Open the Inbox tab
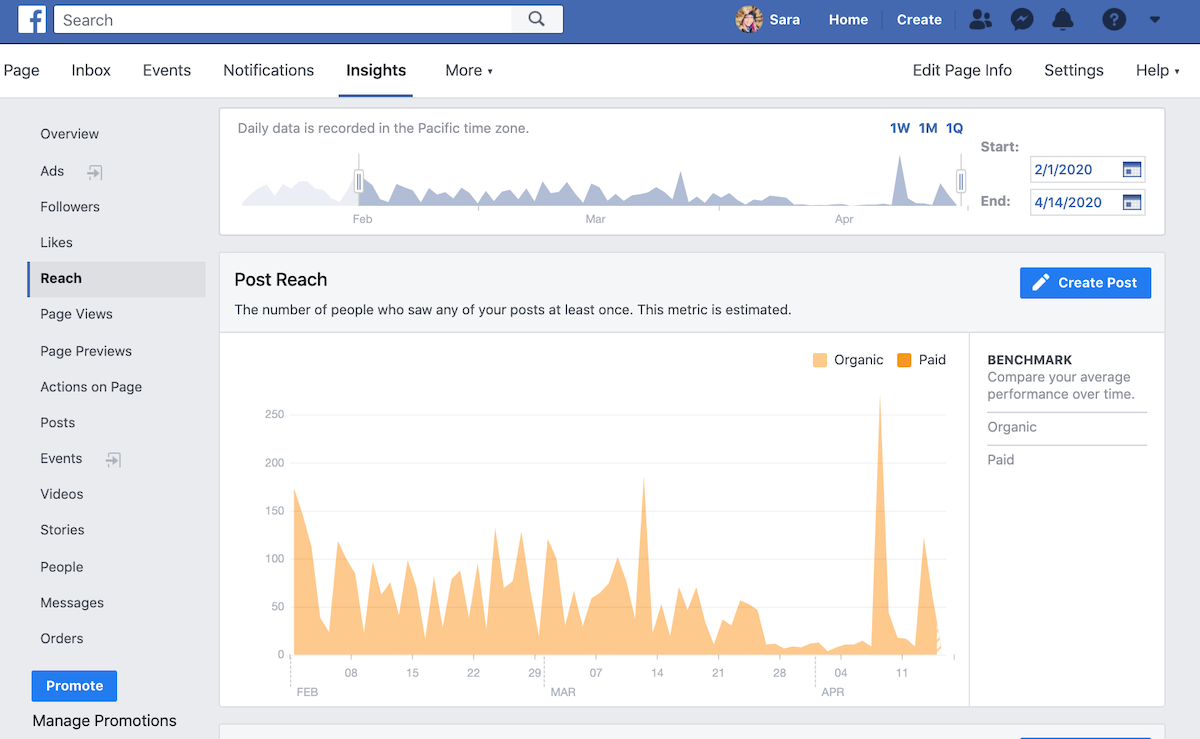Screen dimensions: 1200x739 91,70
